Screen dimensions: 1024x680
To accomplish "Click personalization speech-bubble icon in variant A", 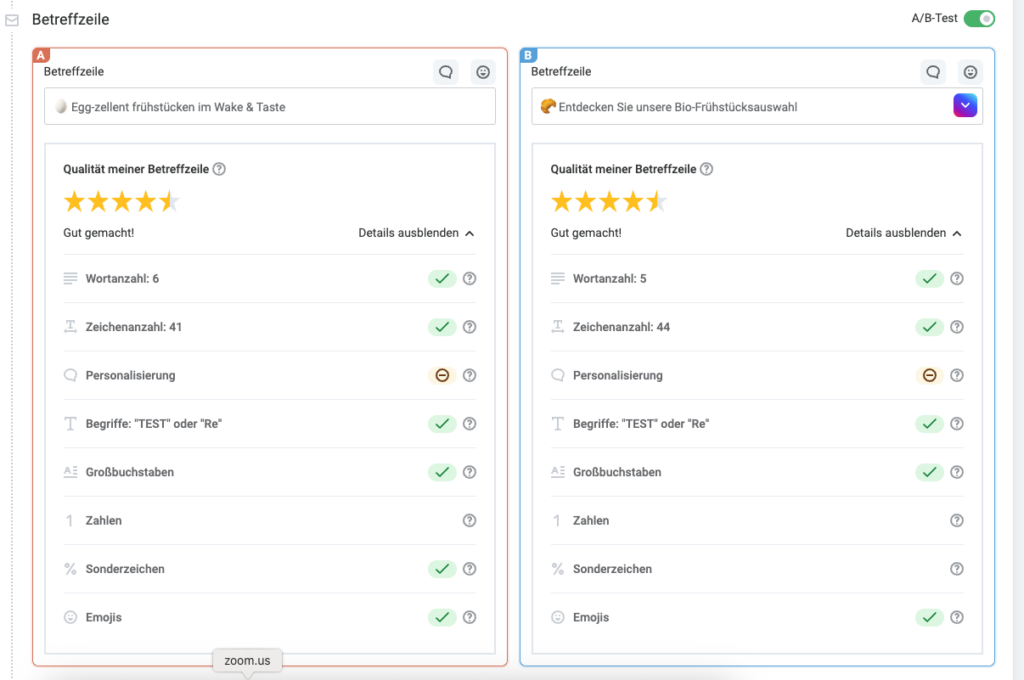I will coord(446,72).
